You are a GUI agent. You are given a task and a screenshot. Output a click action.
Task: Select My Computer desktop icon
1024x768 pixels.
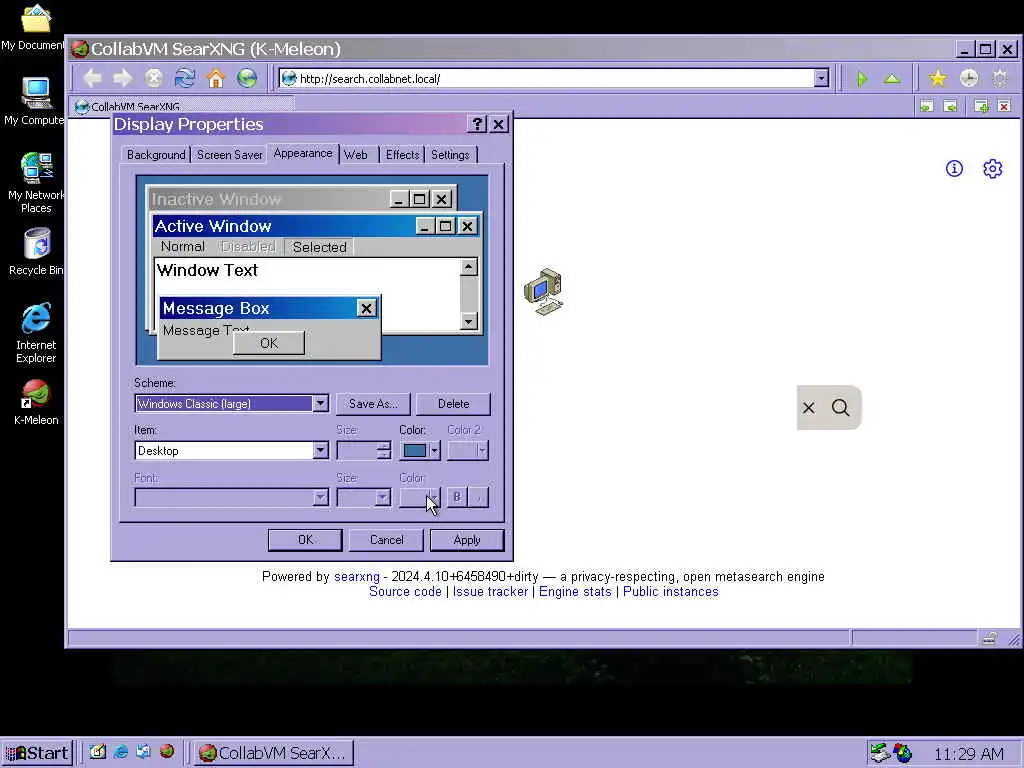click(34, 101)
